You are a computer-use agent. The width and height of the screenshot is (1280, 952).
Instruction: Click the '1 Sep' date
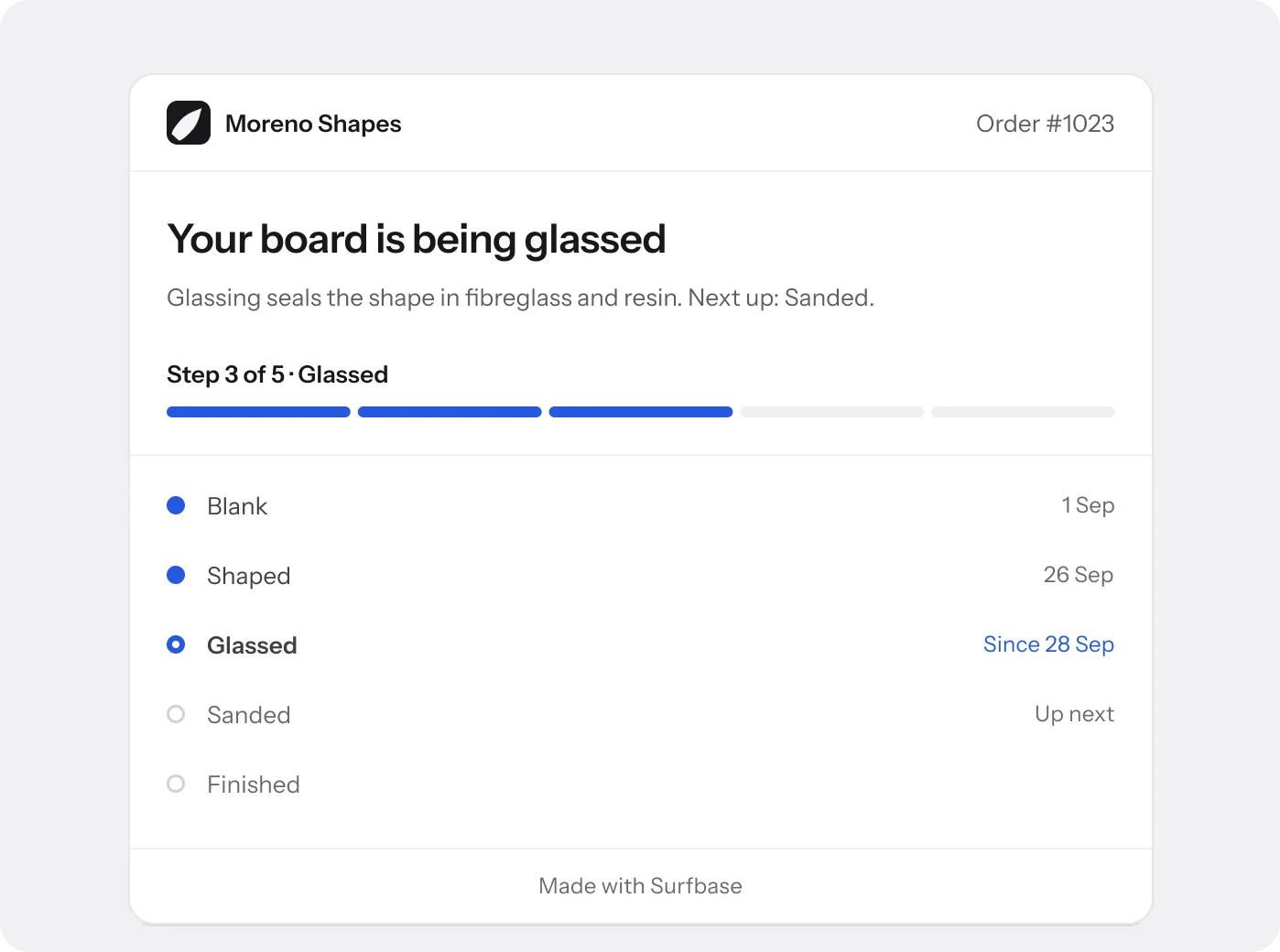[x=1088, y=505]
